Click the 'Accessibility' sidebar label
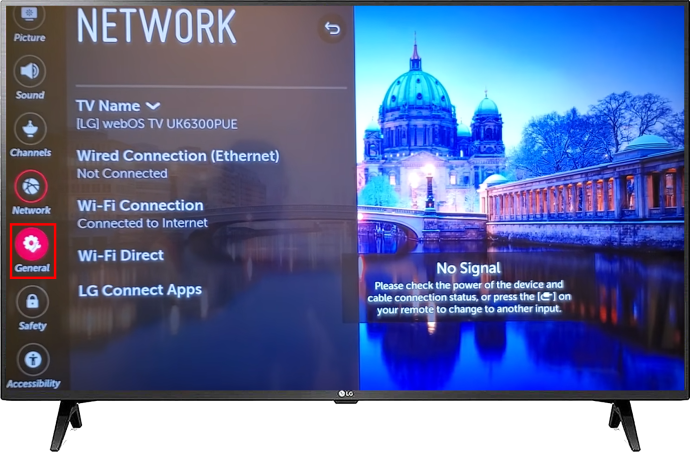 pos(33,383)
